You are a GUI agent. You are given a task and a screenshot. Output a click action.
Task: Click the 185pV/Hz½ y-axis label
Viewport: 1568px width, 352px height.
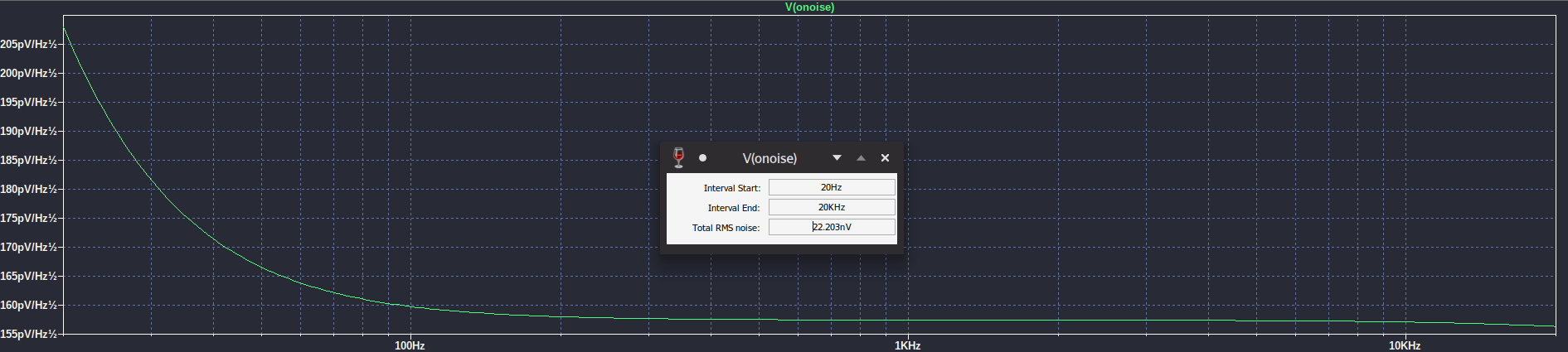click(28, 160)
